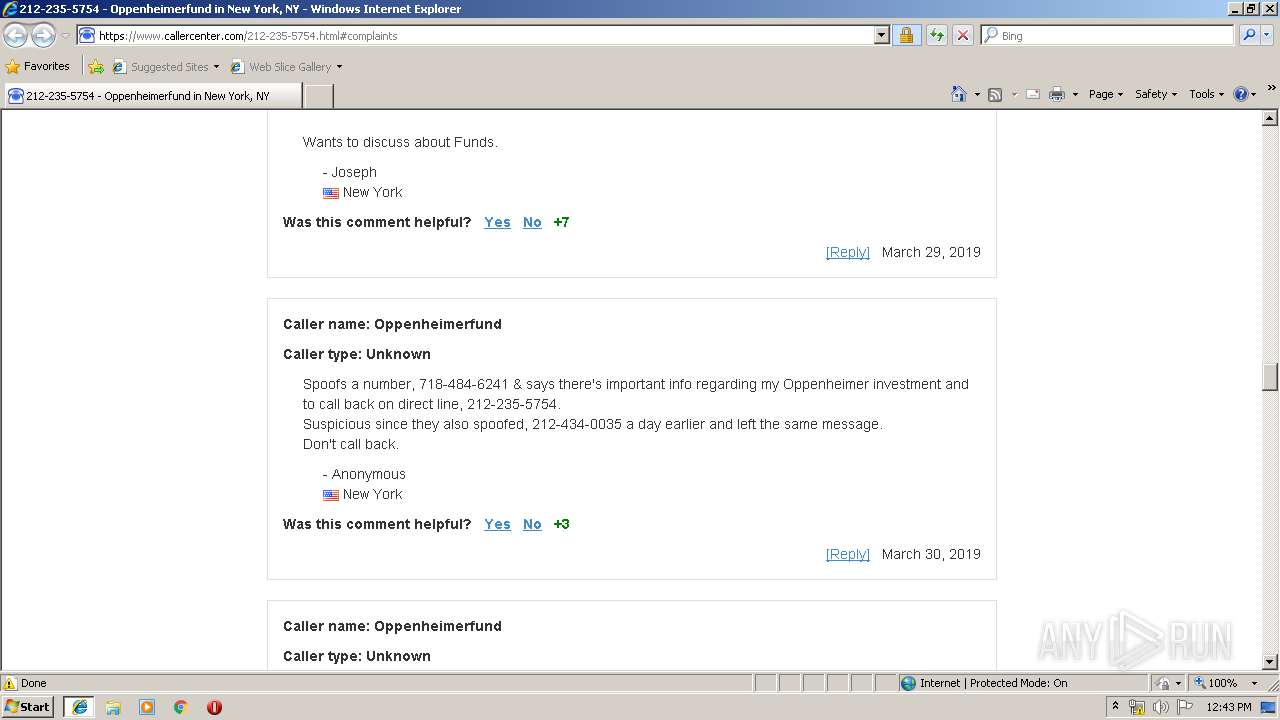Open Web Slice Gallery dropdown
The width and height of the screenshot is (1280, 720).
(x=286, y=67)
